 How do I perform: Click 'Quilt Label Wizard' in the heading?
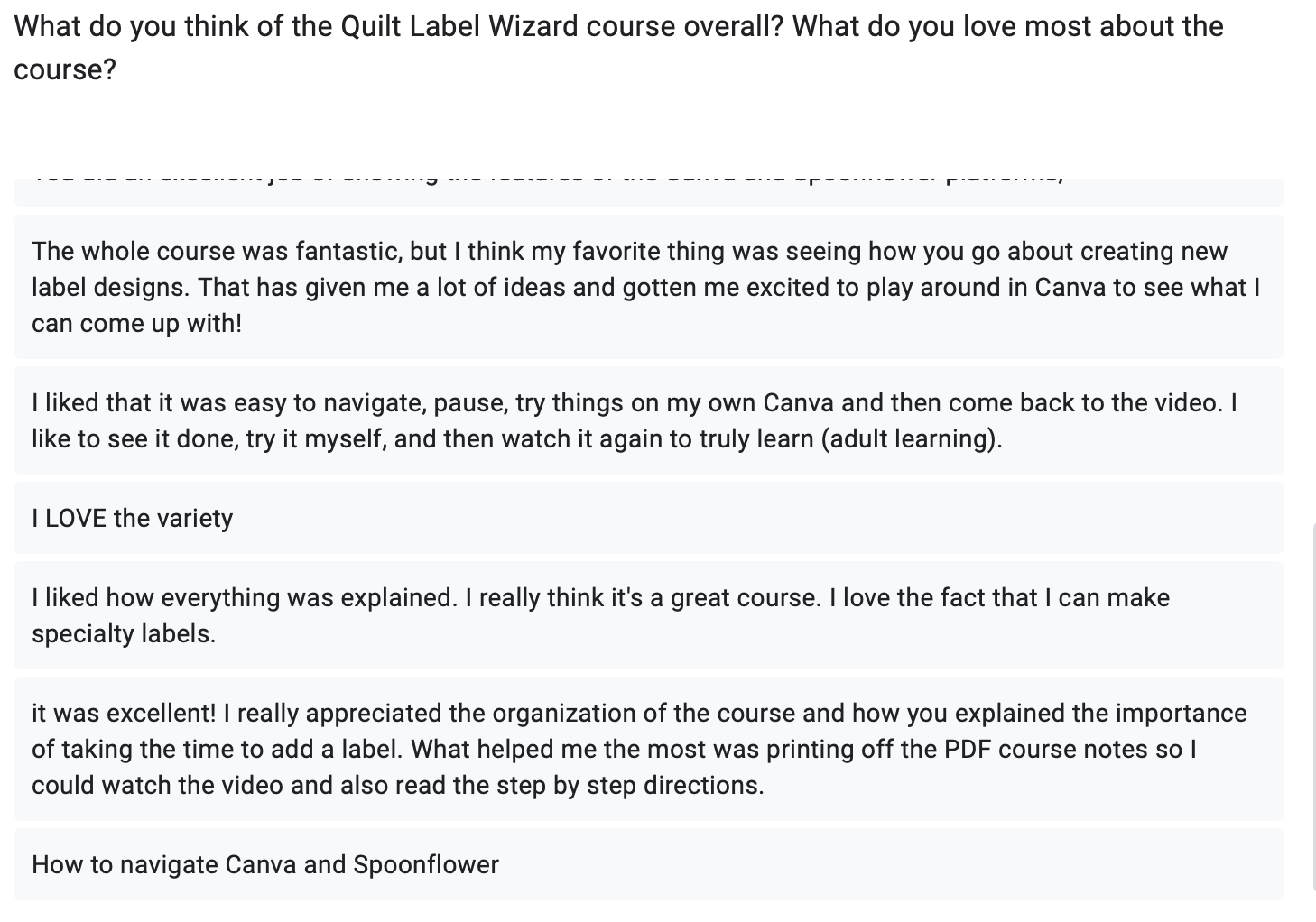point(459,26)
